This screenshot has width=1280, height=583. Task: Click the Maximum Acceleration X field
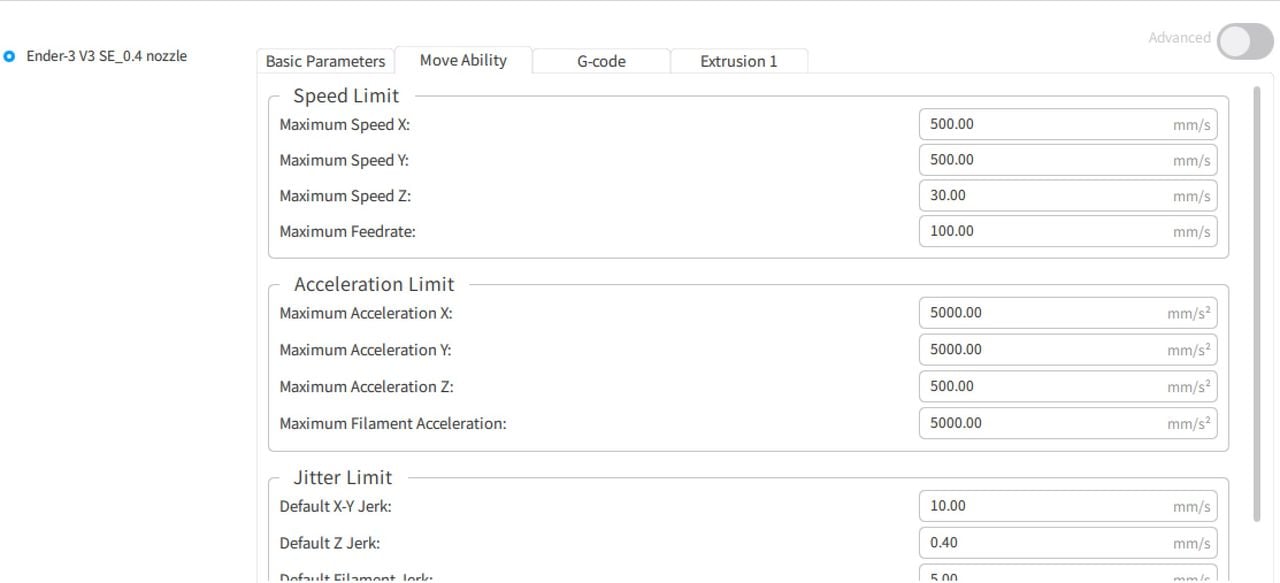pos(1040,313)
